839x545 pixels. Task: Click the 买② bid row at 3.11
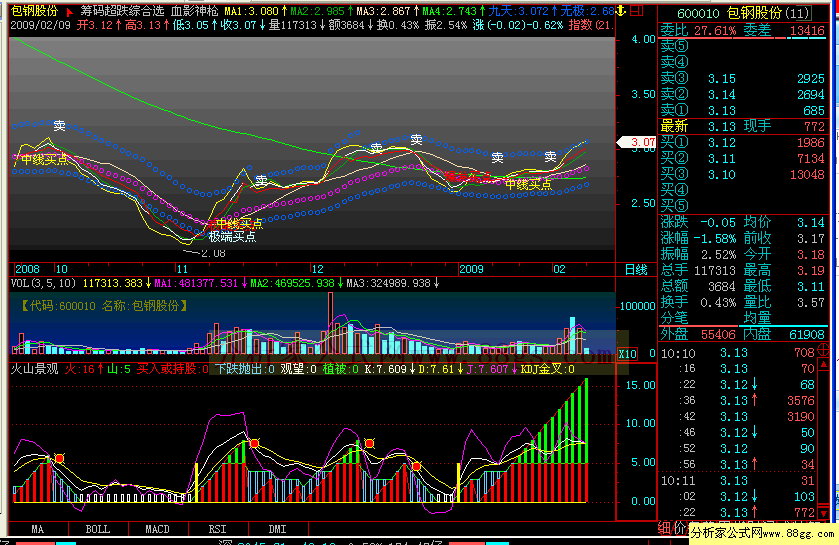coord(743,159)
